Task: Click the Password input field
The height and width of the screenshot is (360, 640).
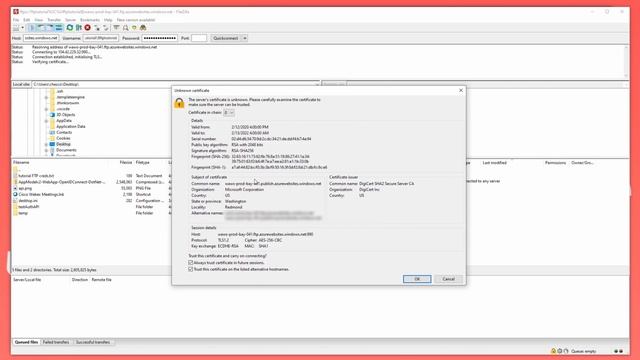Action: coord(160,38)
